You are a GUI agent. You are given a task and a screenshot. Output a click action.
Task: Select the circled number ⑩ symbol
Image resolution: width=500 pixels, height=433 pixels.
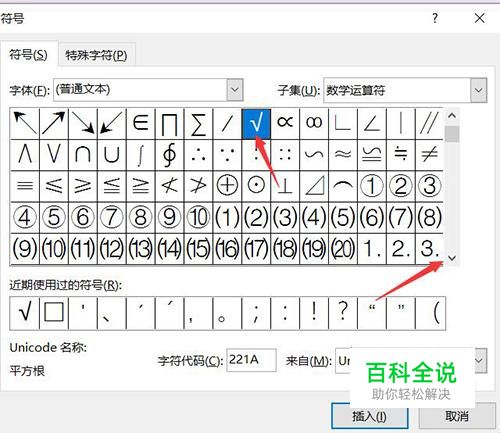coord(198,217)
